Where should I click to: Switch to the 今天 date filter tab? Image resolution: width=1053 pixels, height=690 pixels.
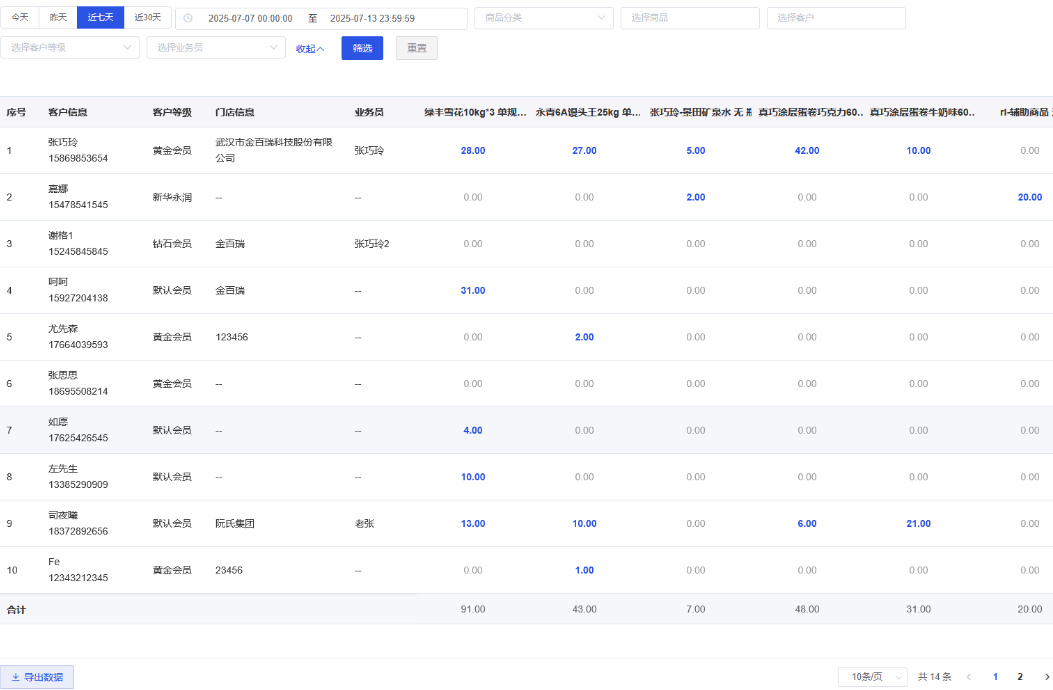23,18
